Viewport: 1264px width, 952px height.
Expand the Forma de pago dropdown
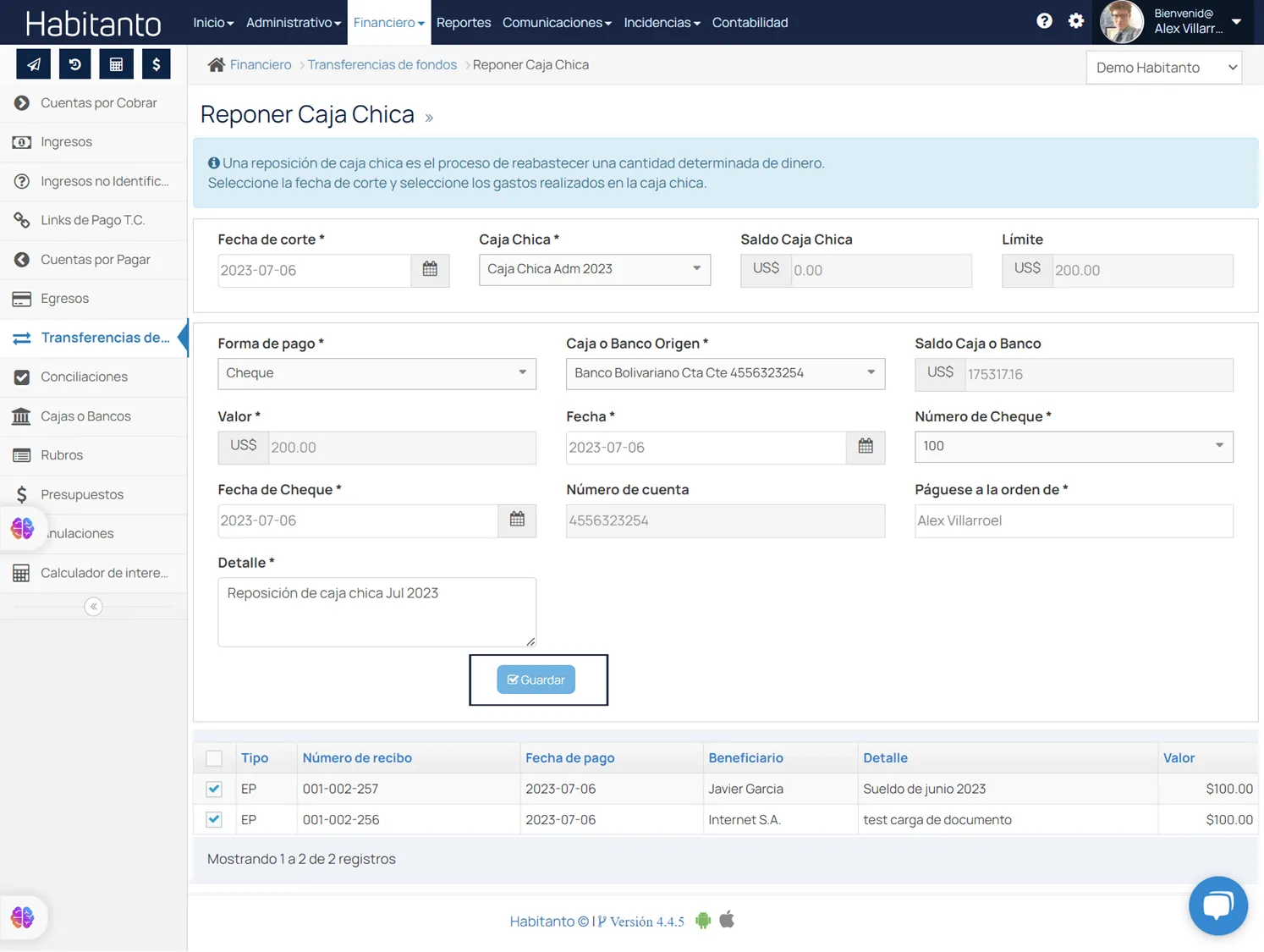click(376, 373)
